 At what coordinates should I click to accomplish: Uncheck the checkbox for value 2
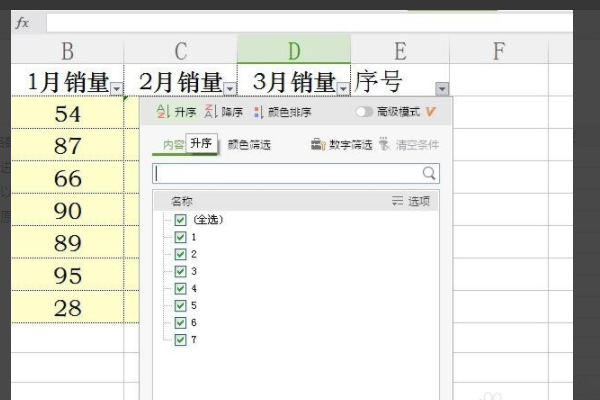point(180,254)
